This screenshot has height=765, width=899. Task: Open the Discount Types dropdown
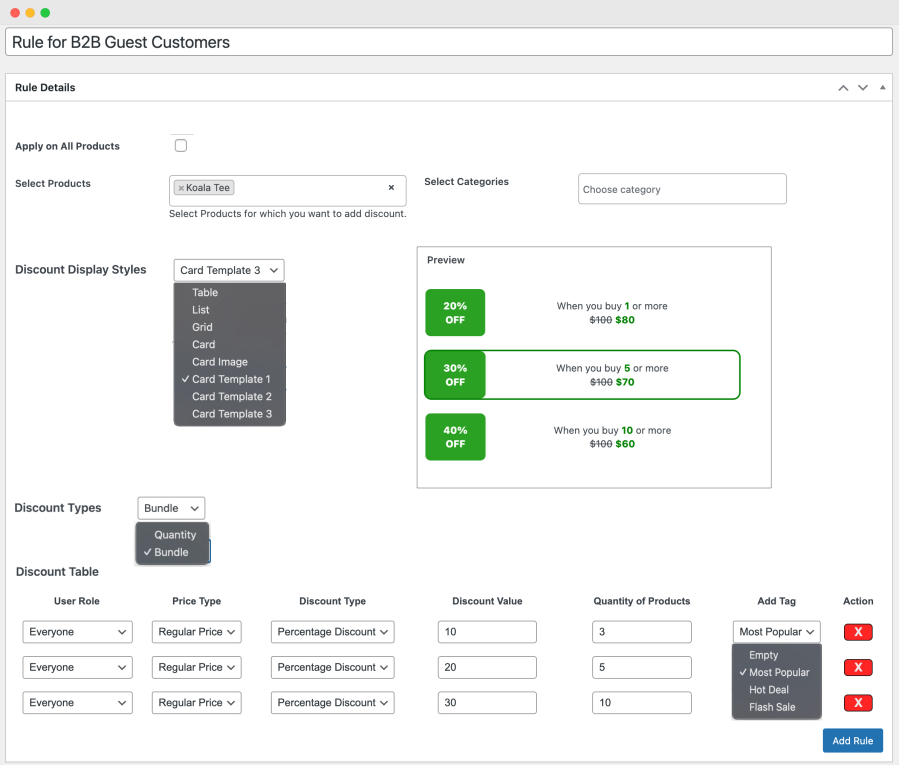(171, 508)
